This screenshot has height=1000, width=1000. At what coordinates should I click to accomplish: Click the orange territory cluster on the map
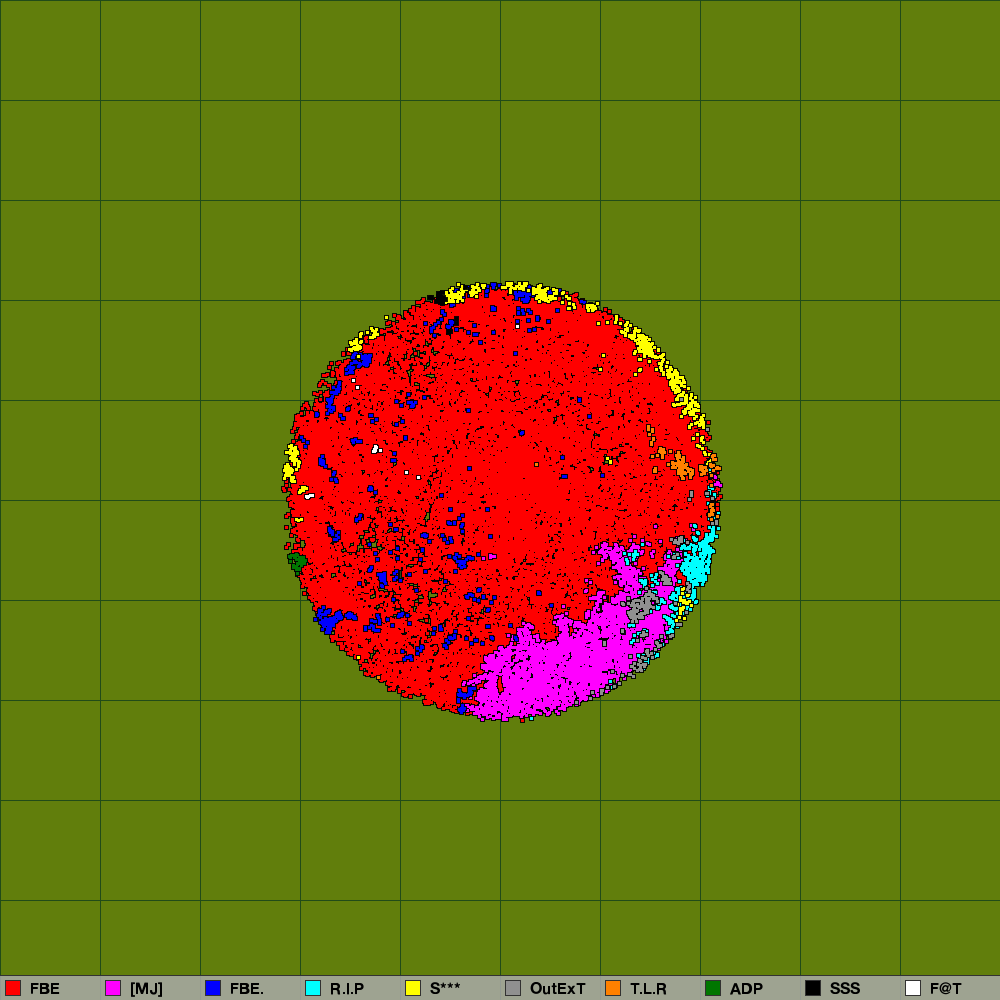[x=681, y=466]
